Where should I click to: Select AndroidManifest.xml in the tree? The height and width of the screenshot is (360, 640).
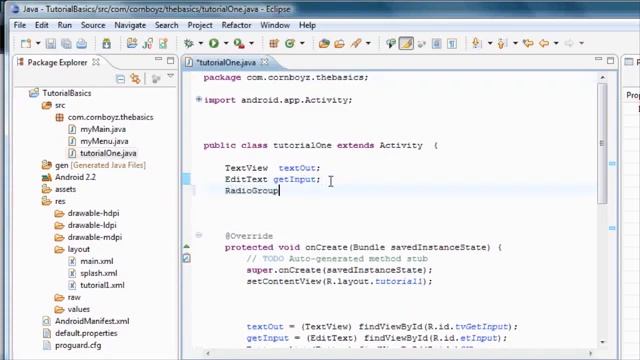point(92,321)
